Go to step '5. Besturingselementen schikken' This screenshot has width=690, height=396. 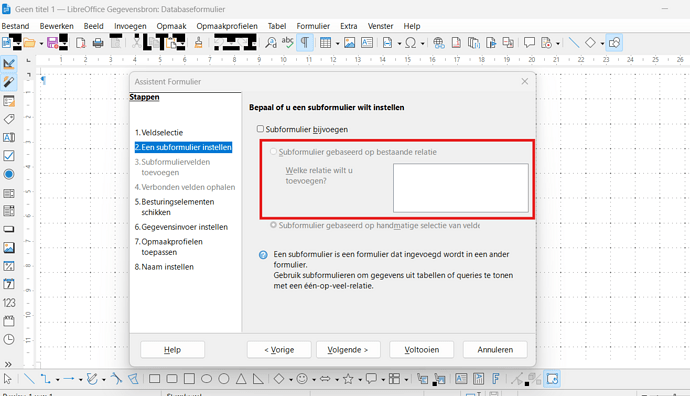click(x=175, y=207)
